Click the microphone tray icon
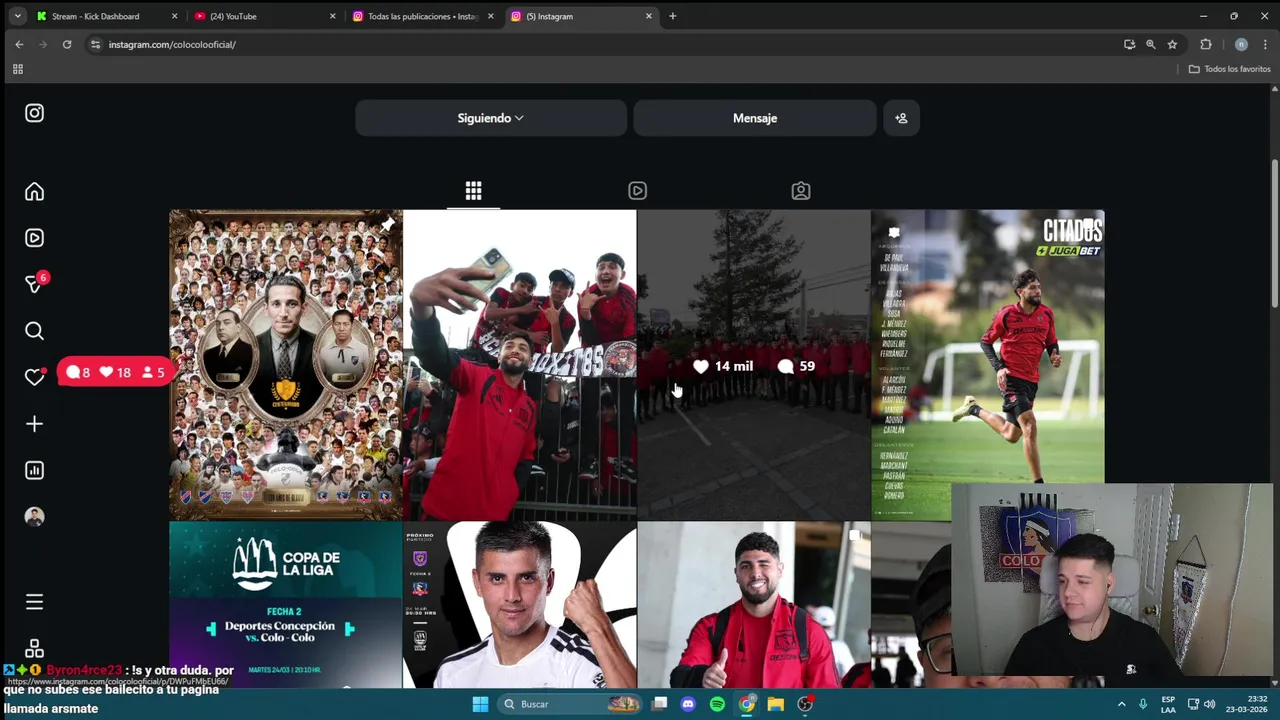1280x720 pixels. pyautogui.click(x=1143, y=704)
